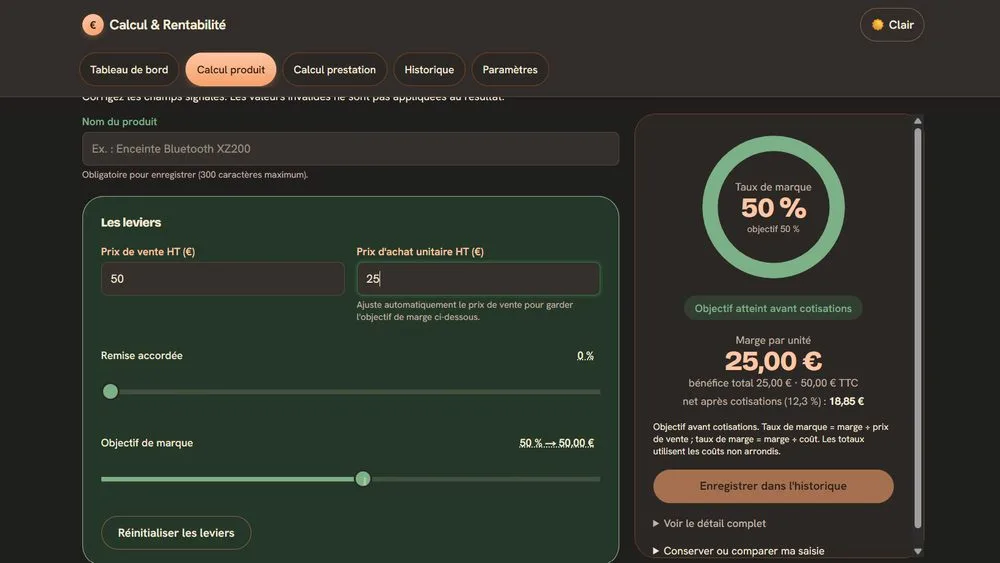This screenshot has height=563, width=1000.
Task: Click the 50 % → 50,00 € value
Action: point(556,442)
